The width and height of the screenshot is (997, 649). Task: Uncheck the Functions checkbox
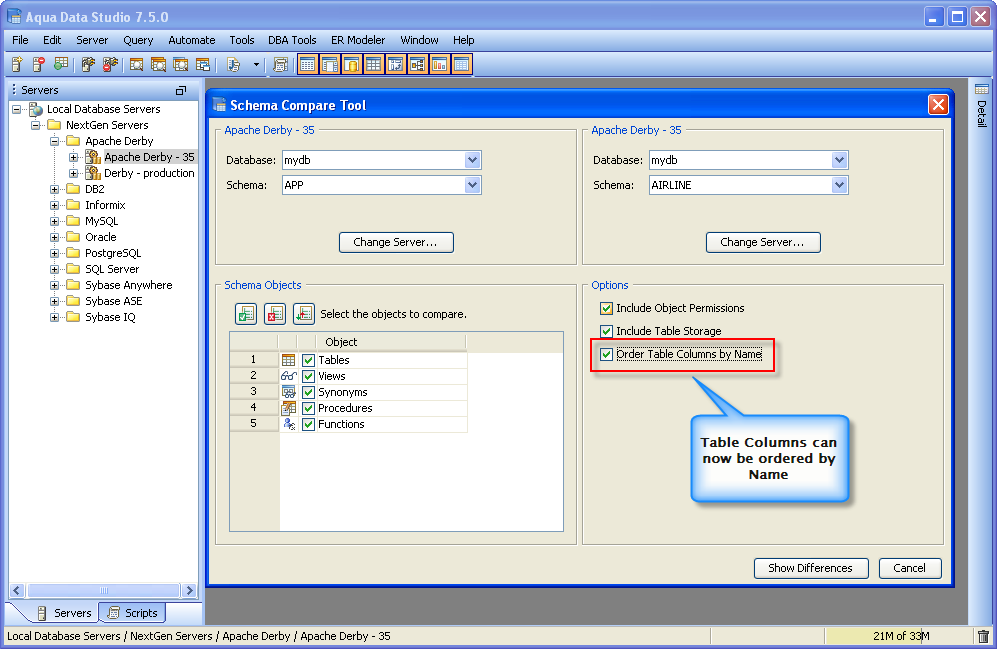pos(308,424)
